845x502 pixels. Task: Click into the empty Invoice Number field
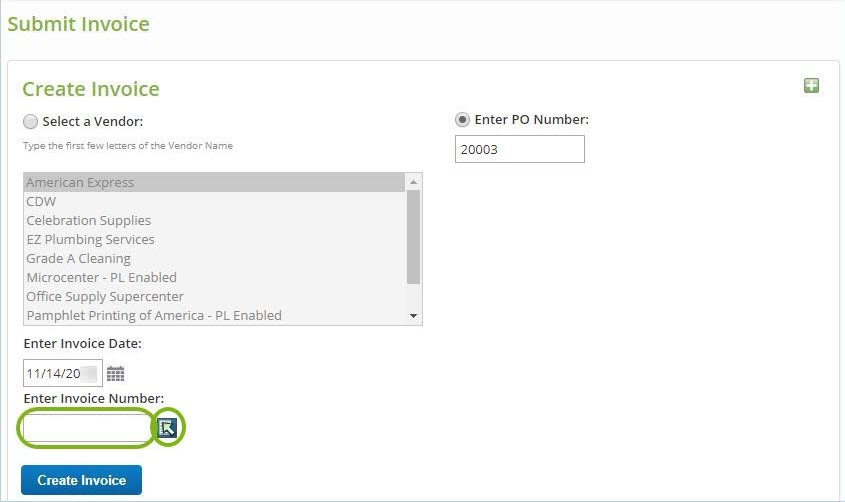pyautogui.click(x=86, y=428)
